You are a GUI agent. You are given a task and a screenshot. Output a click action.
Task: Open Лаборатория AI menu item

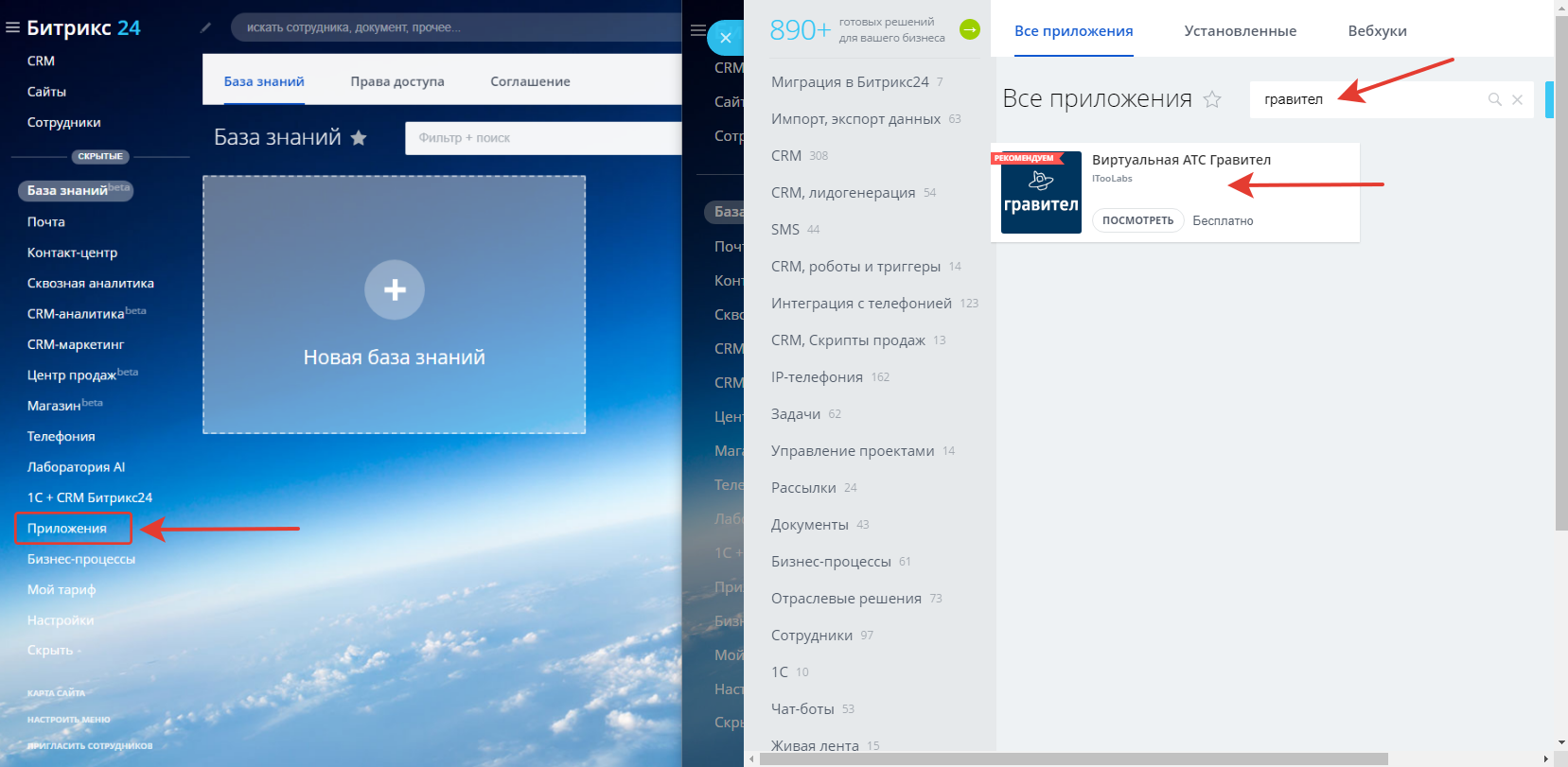77,466
